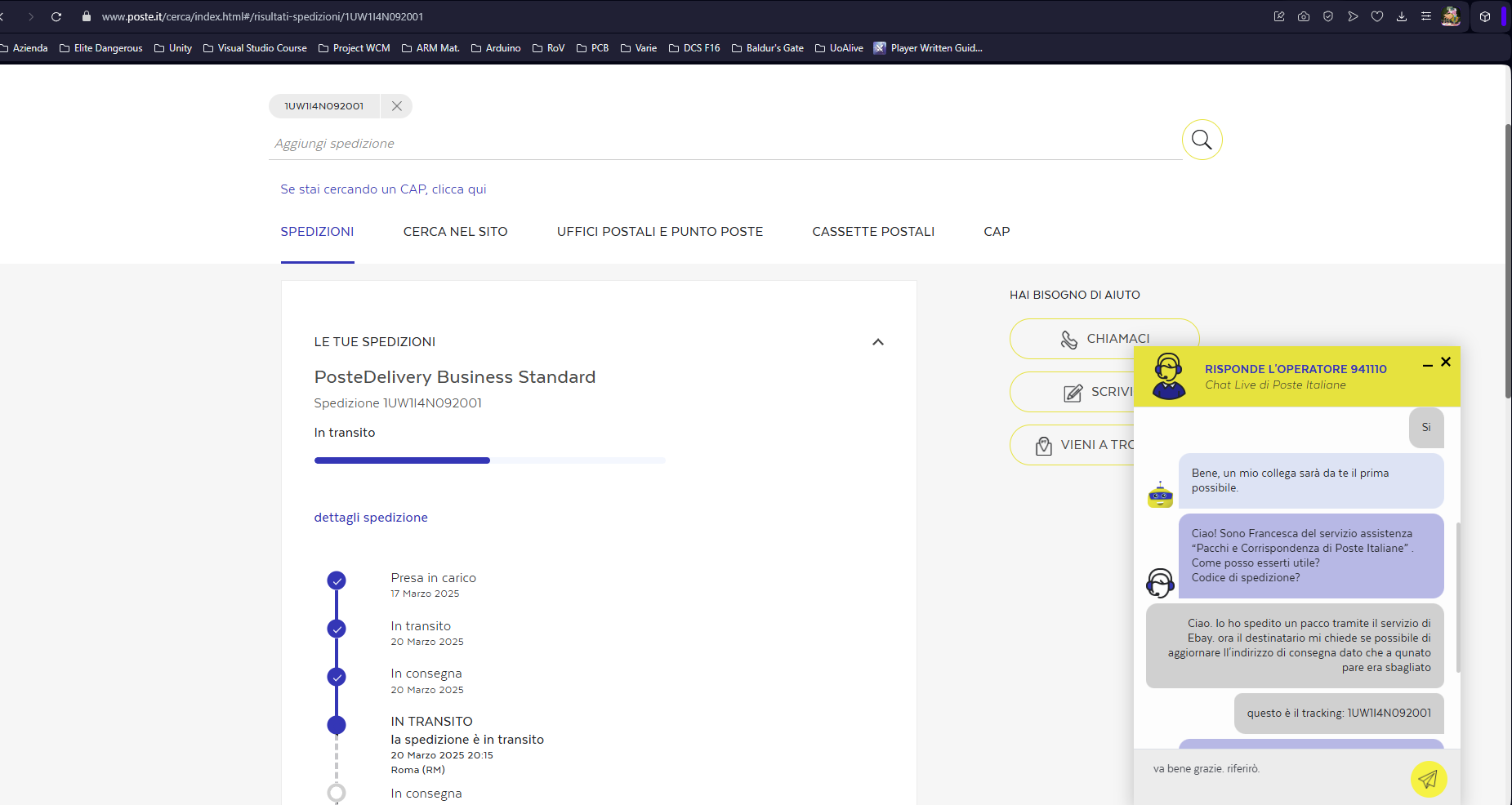Viewport: 1512px width, 805px height.
Task: Click the pending In consegna empty marker
Action: (x=337, y=793)
